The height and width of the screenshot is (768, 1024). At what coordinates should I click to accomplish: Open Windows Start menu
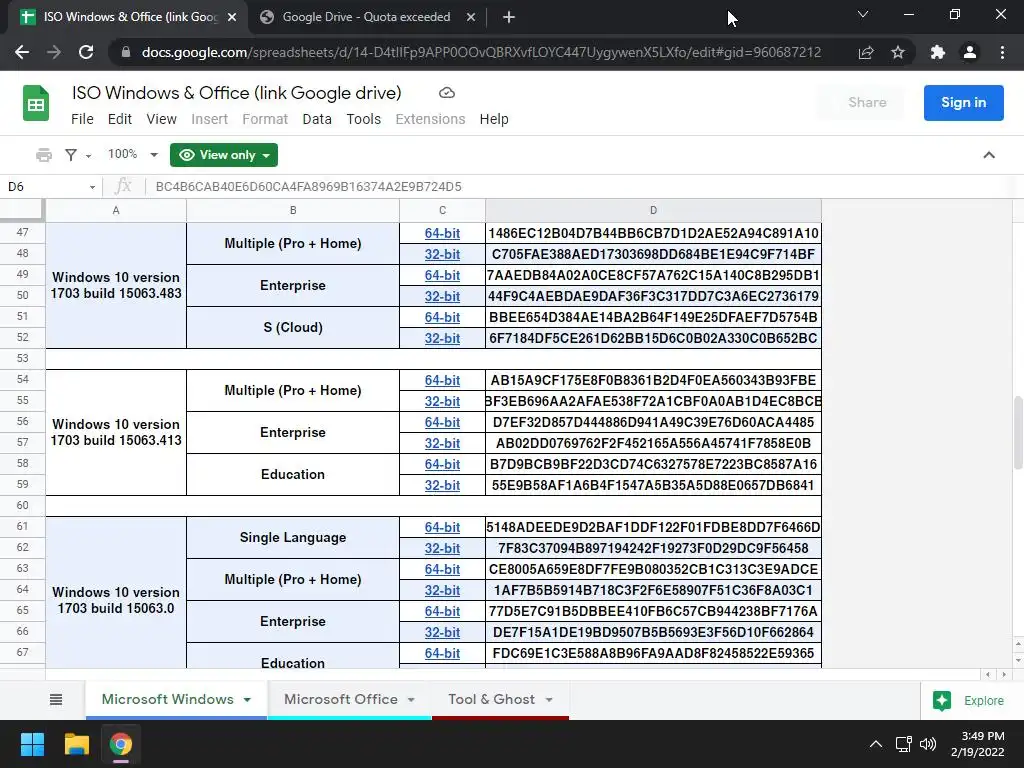click(32, 744)
